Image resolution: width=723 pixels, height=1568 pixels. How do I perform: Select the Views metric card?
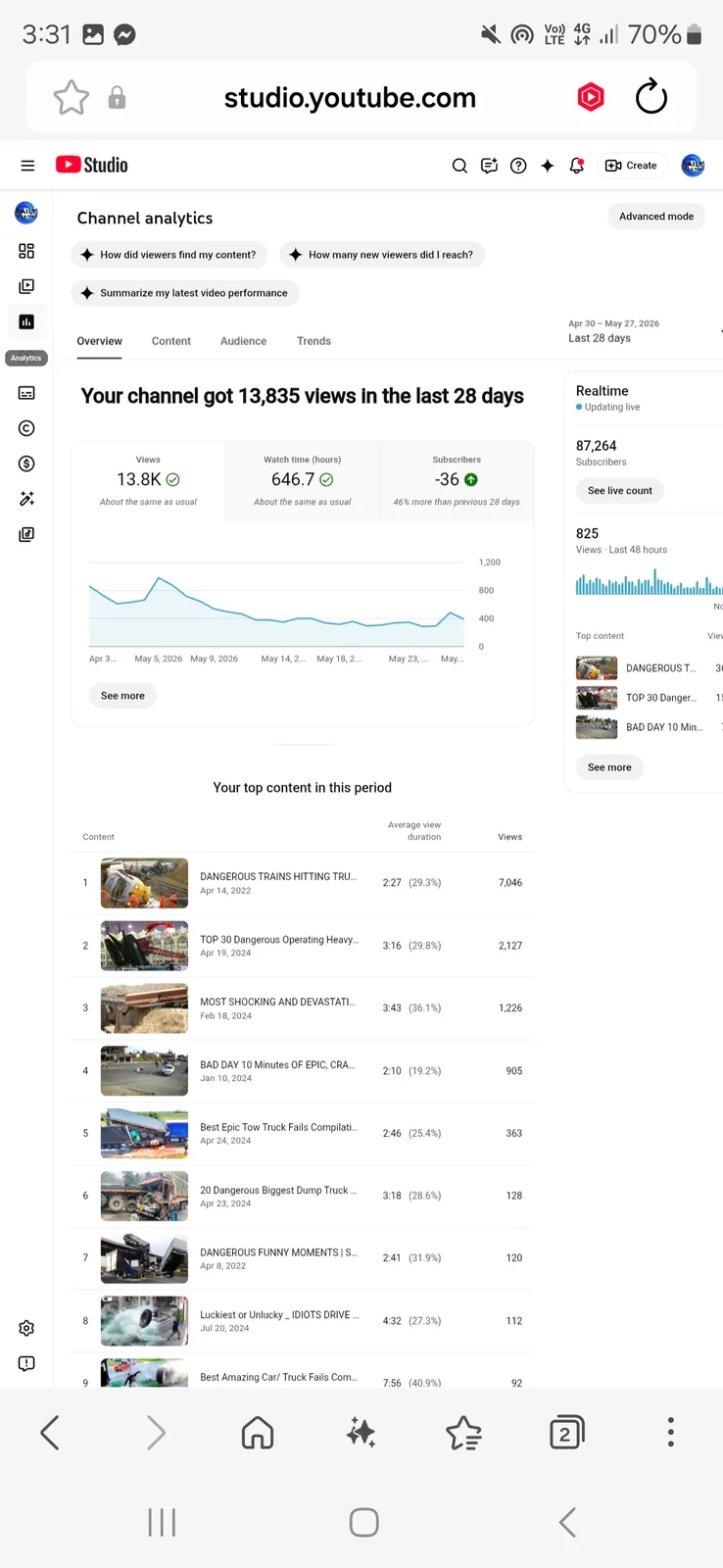click(x=148, y=480)
